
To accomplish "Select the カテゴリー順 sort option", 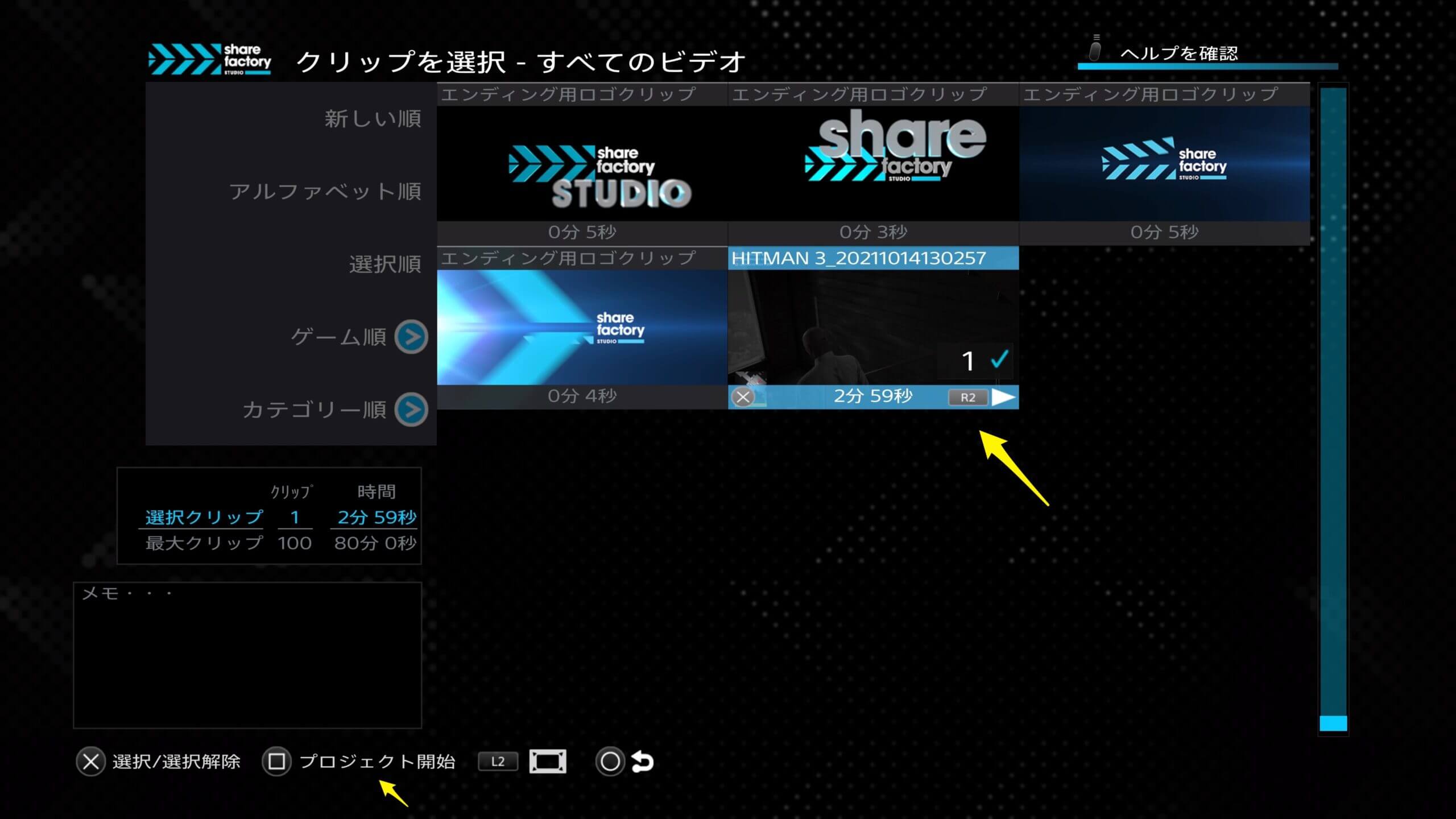I will pyautogui.click(x=315, y=409).
